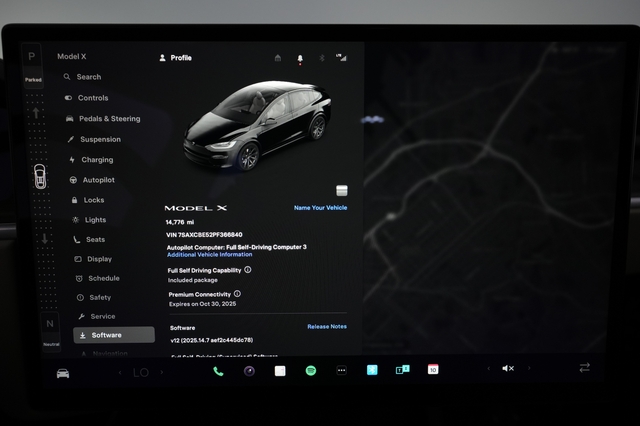Tap the up arrow on the drive strip
640x426 pixels.
click(36, 113)
